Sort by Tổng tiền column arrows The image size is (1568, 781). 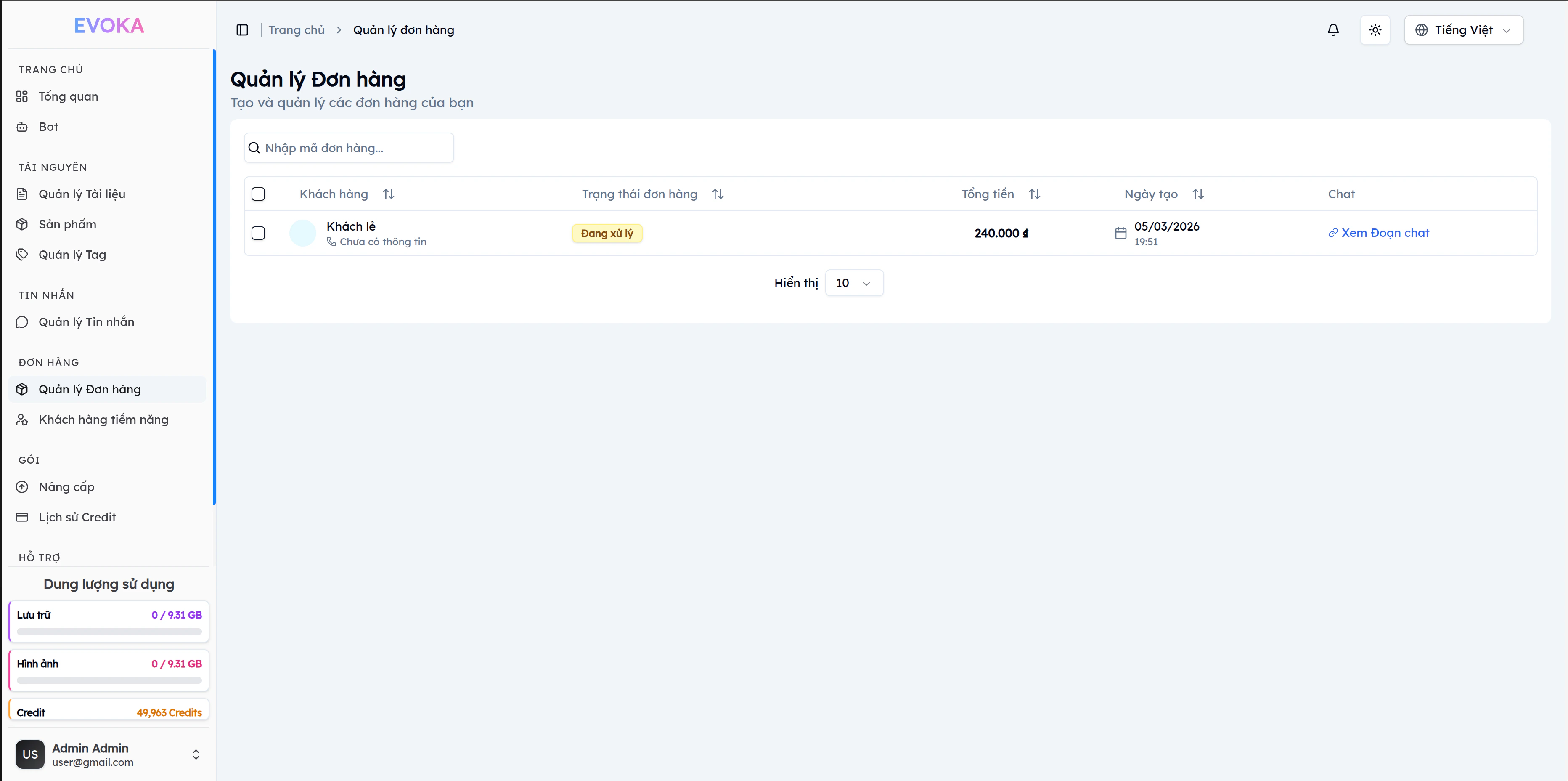1034,194
